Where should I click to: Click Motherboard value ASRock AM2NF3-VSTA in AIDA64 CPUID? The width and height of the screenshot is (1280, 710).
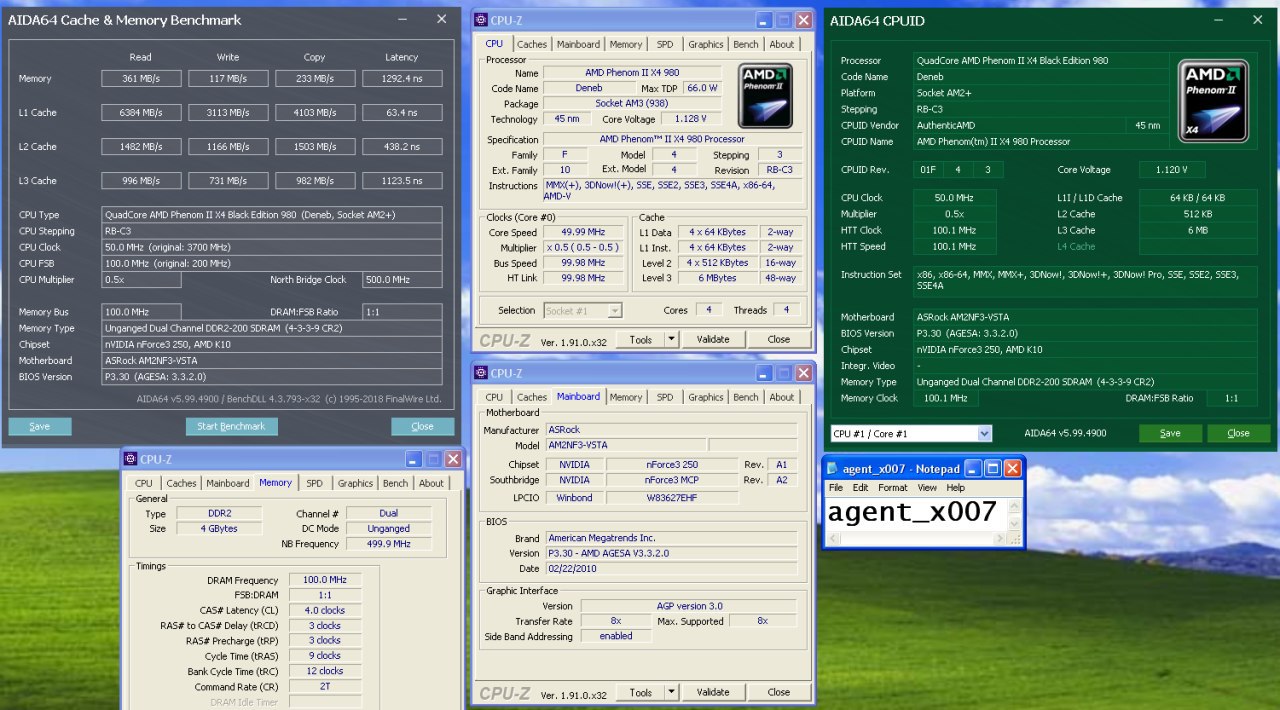click(x=1086, y=317)
